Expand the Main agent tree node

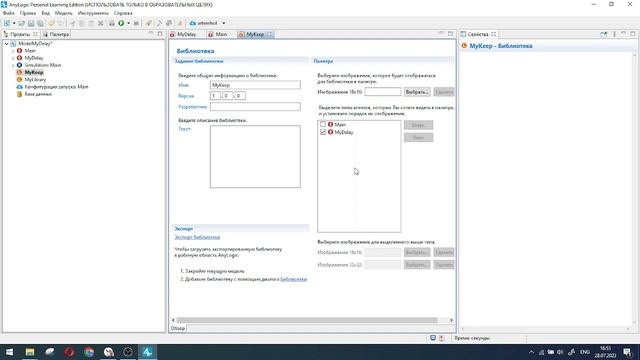tap(13, 51)
